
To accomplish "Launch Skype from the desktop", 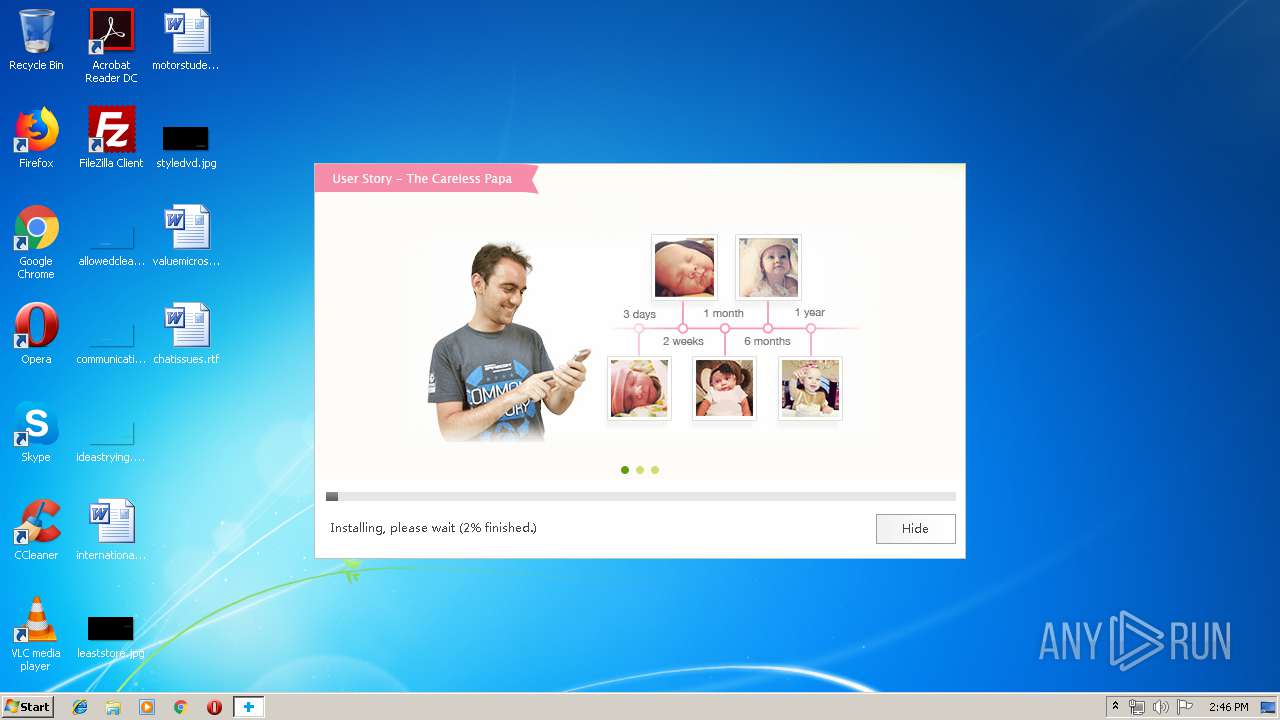I will pos(36,432).
